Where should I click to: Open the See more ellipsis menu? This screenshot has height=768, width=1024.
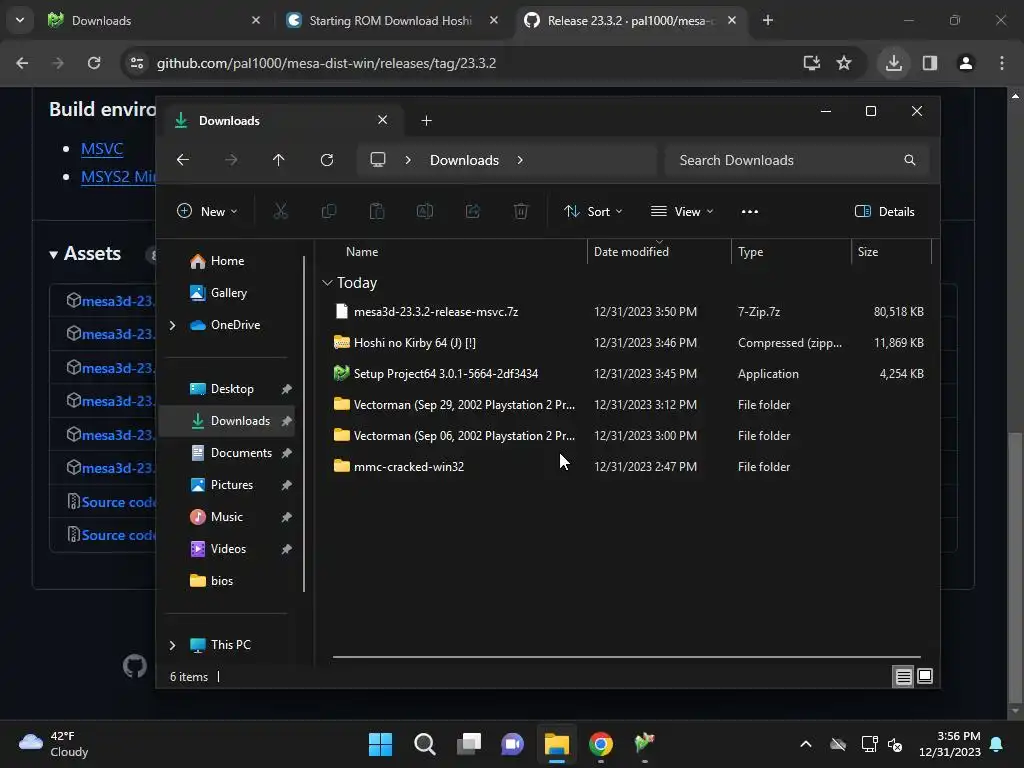coord(750,211)
